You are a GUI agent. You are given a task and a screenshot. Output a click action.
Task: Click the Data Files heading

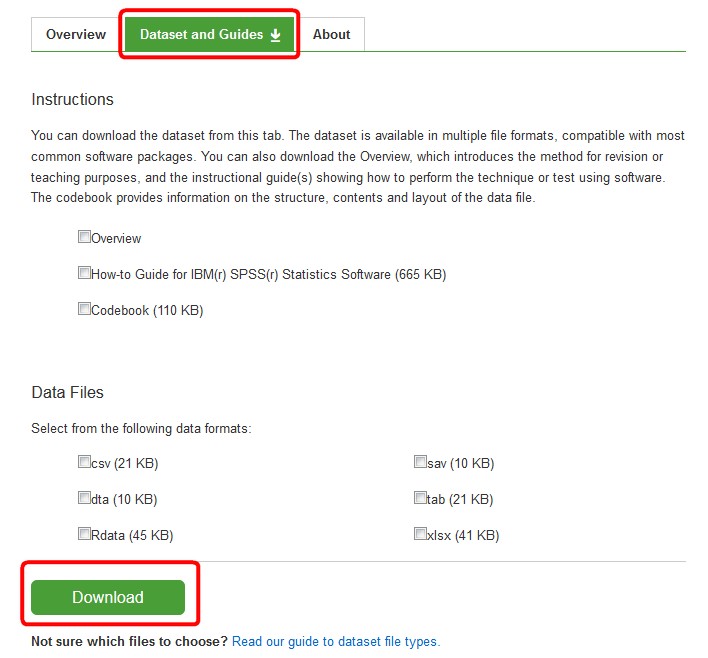click(67, 392)
